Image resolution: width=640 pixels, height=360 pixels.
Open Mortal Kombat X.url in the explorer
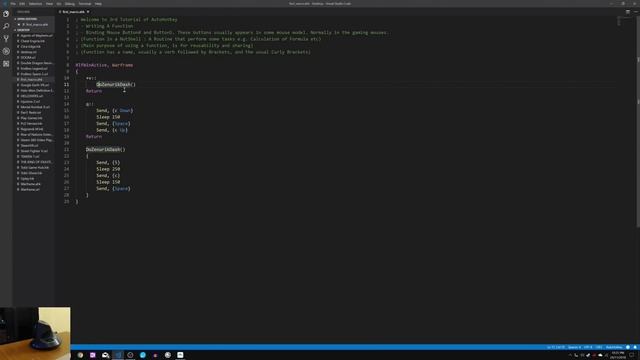point(35,107)
